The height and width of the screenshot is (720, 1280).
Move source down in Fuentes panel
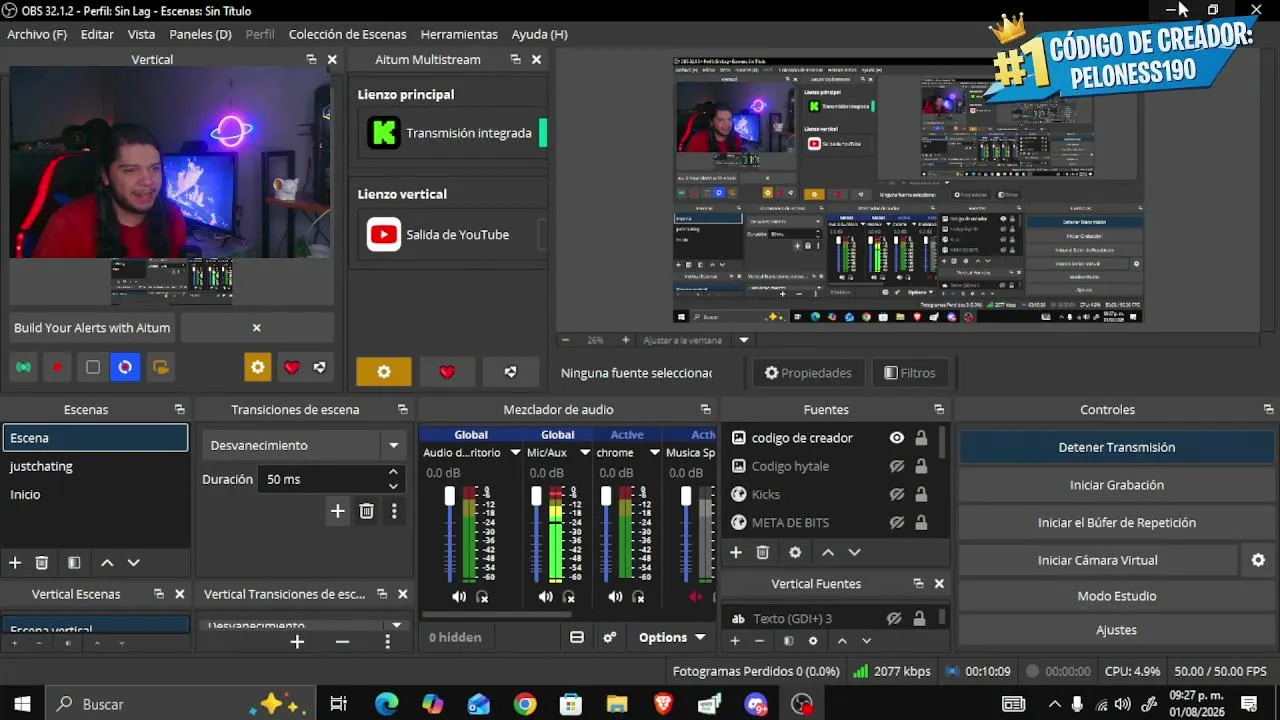tap(854, 552)
